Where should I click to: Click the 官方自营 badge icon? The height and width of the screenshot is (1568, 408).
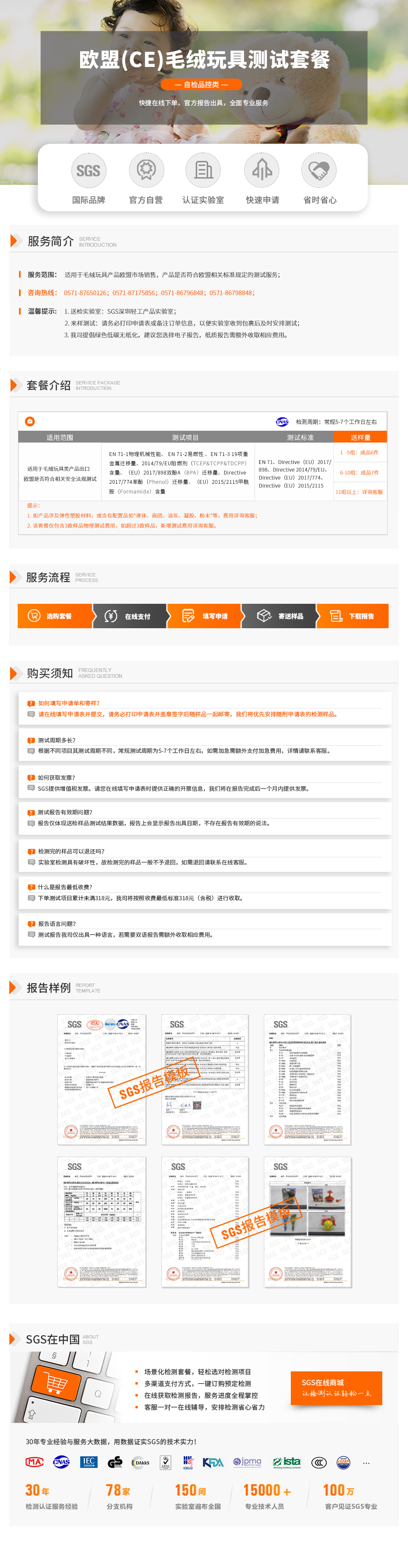(146, 170)
